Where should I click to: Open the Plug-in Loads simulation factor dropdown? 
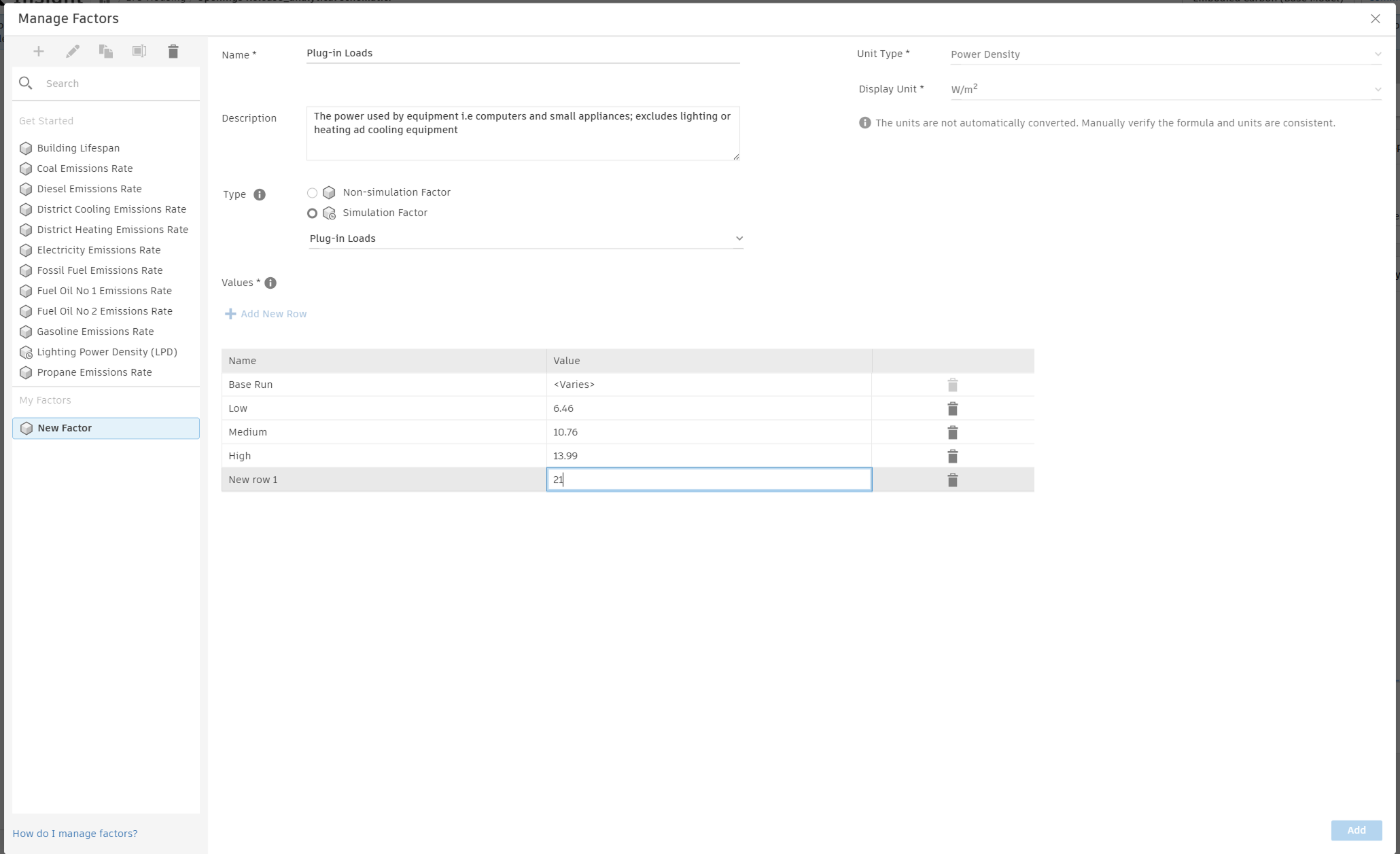tap(739, 238)
